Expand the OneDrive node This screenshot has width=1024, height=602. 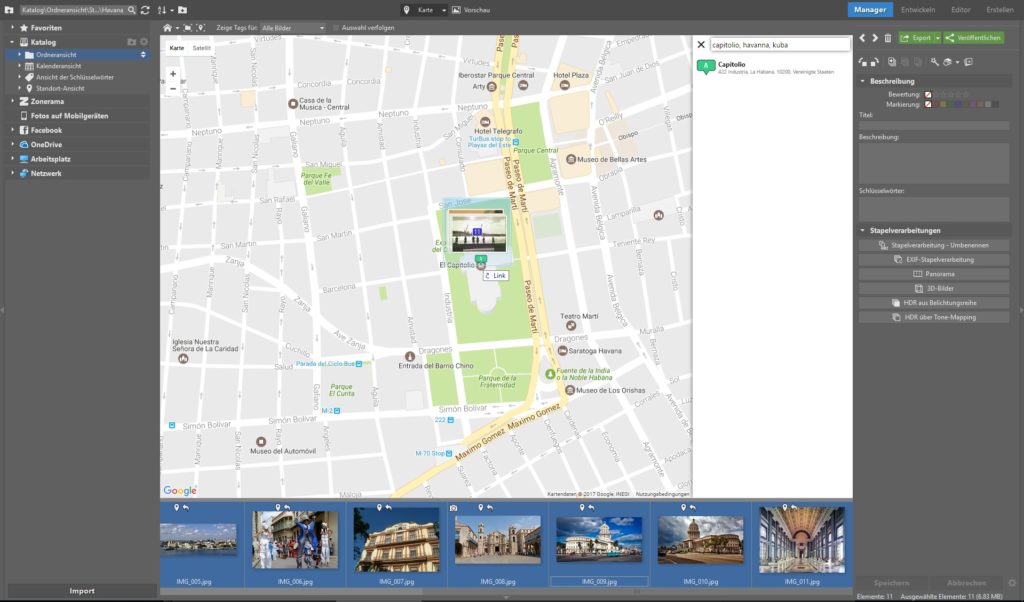pyautogui.click(x=12, y=144)
